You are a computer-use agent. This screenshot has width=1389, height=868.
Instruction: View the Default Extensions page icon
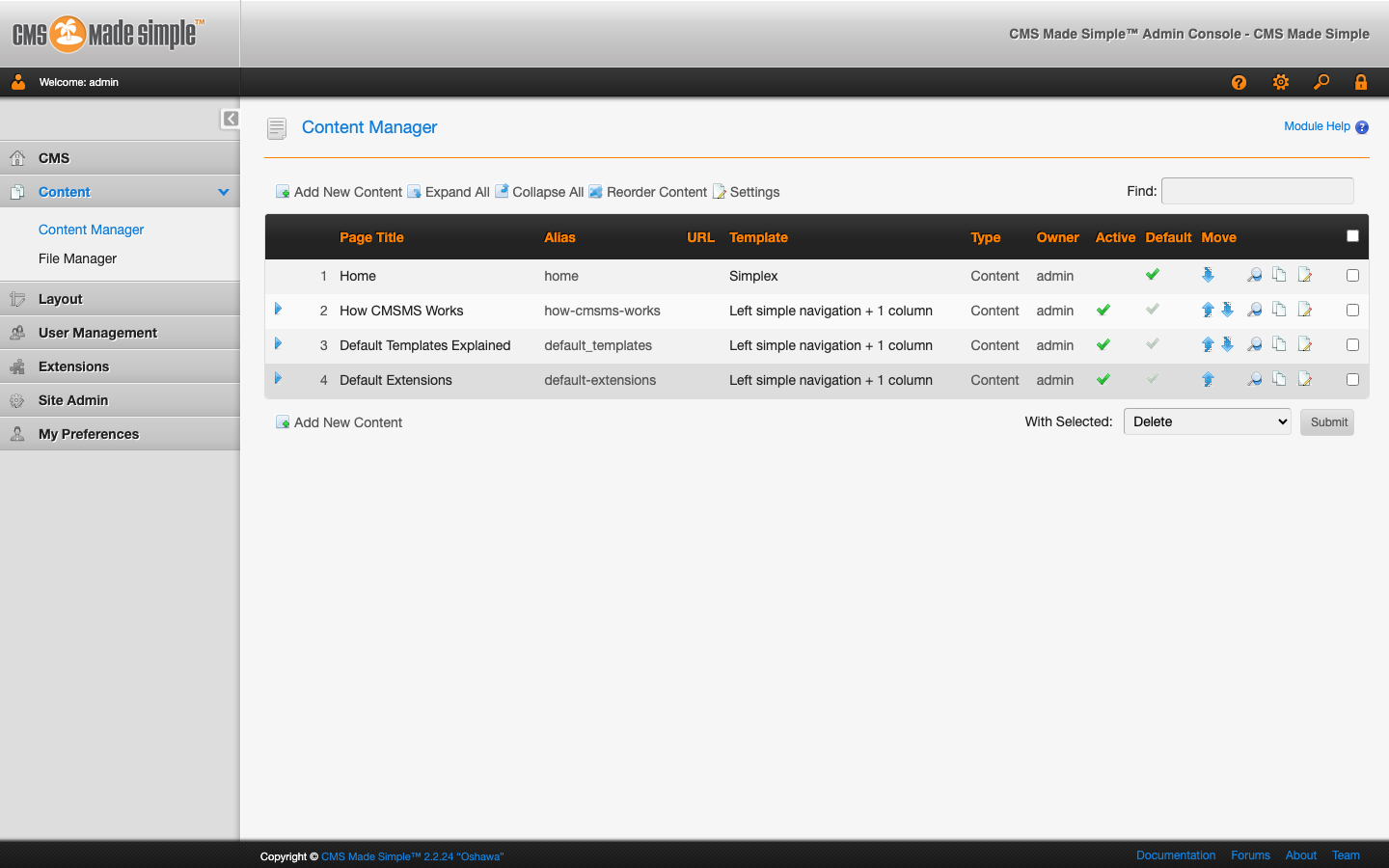pos(1254,380)
